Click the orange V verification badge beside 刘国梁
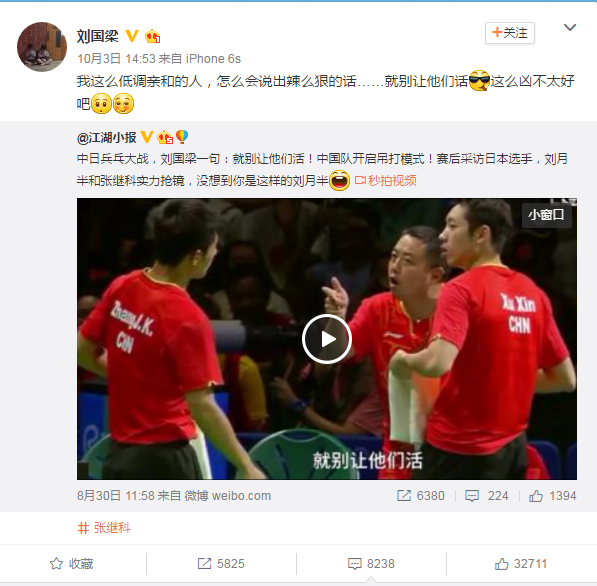 point(132,36)
